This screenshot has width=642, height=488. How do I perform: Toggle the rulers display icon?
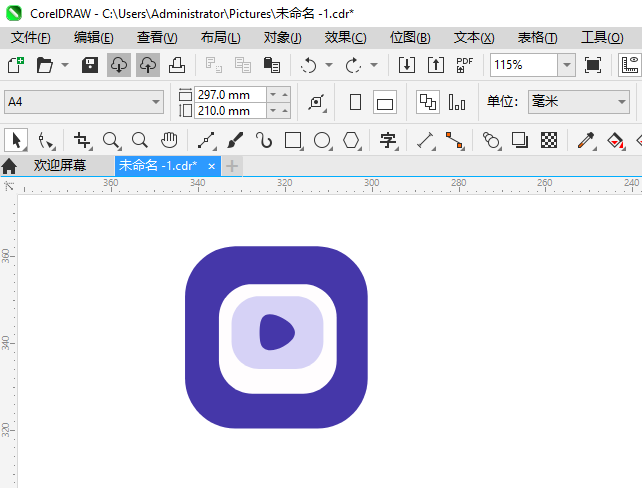(x=630, y=65)
